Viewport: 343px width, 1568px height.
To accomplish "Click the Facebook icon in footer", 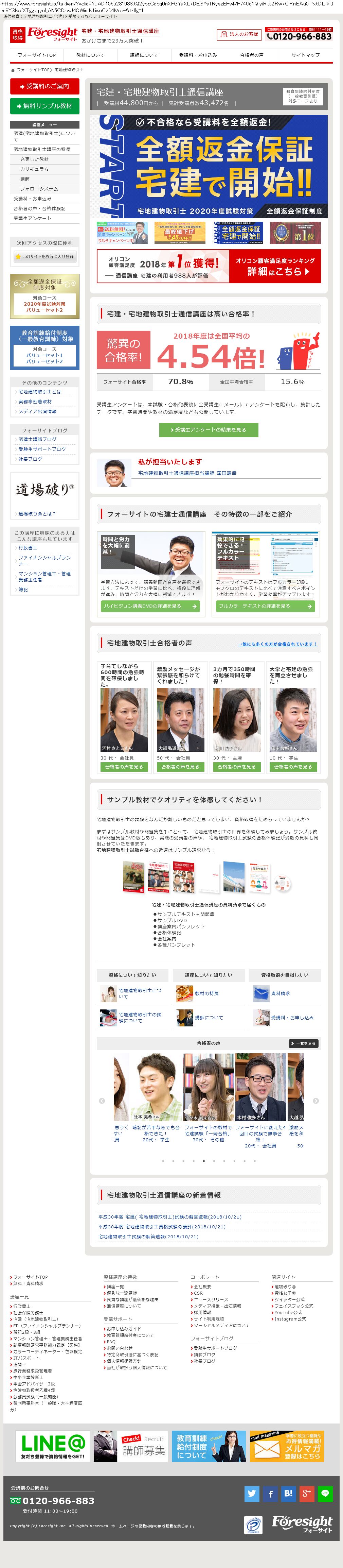I will (x=270, y=1494).
